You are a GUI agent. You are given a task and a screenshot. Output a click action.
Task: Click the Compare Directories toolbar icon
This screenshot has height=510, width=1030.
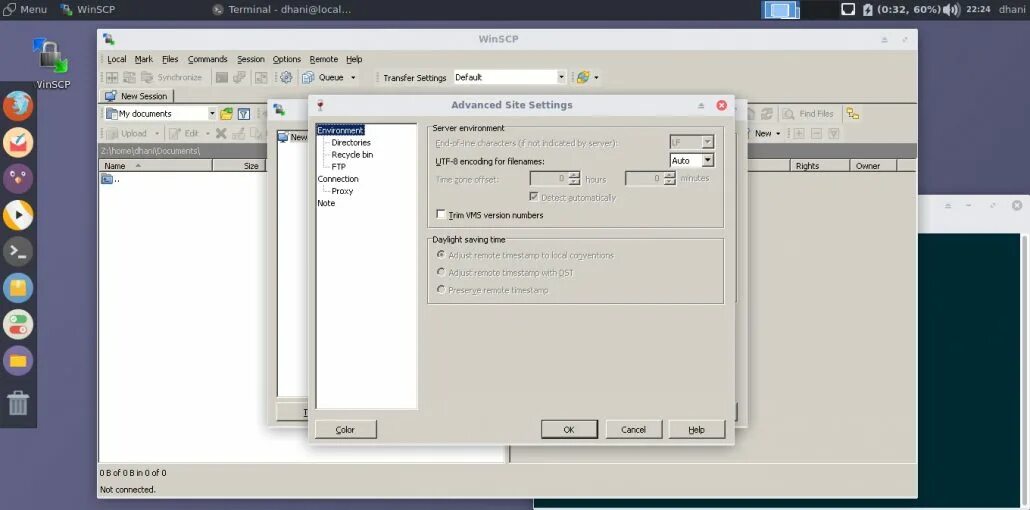coord(112,78)
